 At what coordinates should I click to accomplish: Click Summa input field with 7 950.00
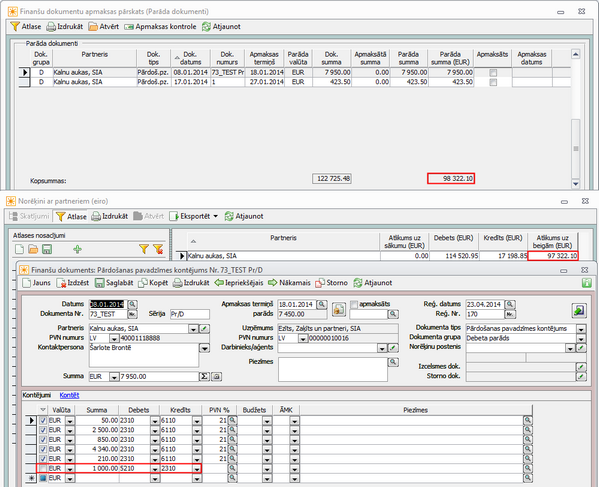(159, 377)
